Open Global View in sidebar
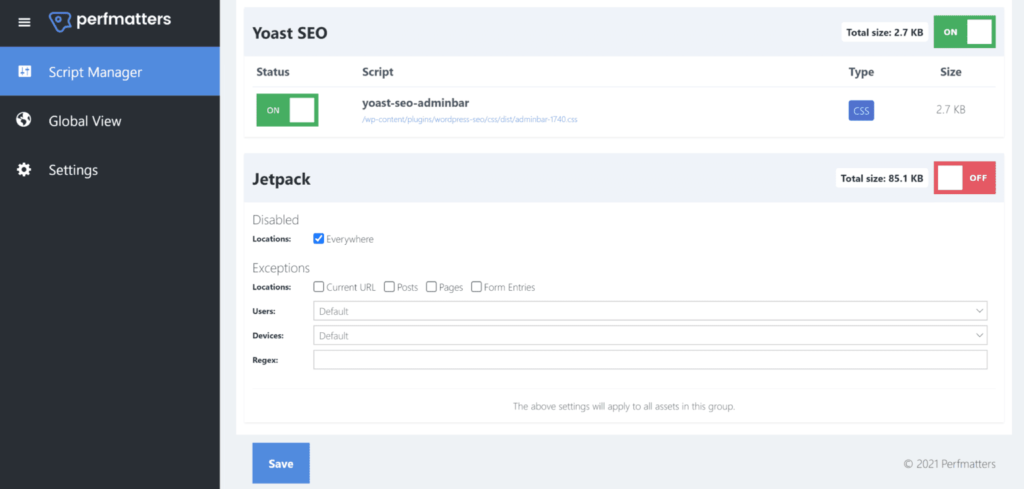The height and width of the screenshot is (489, 1024). (85, 121)
